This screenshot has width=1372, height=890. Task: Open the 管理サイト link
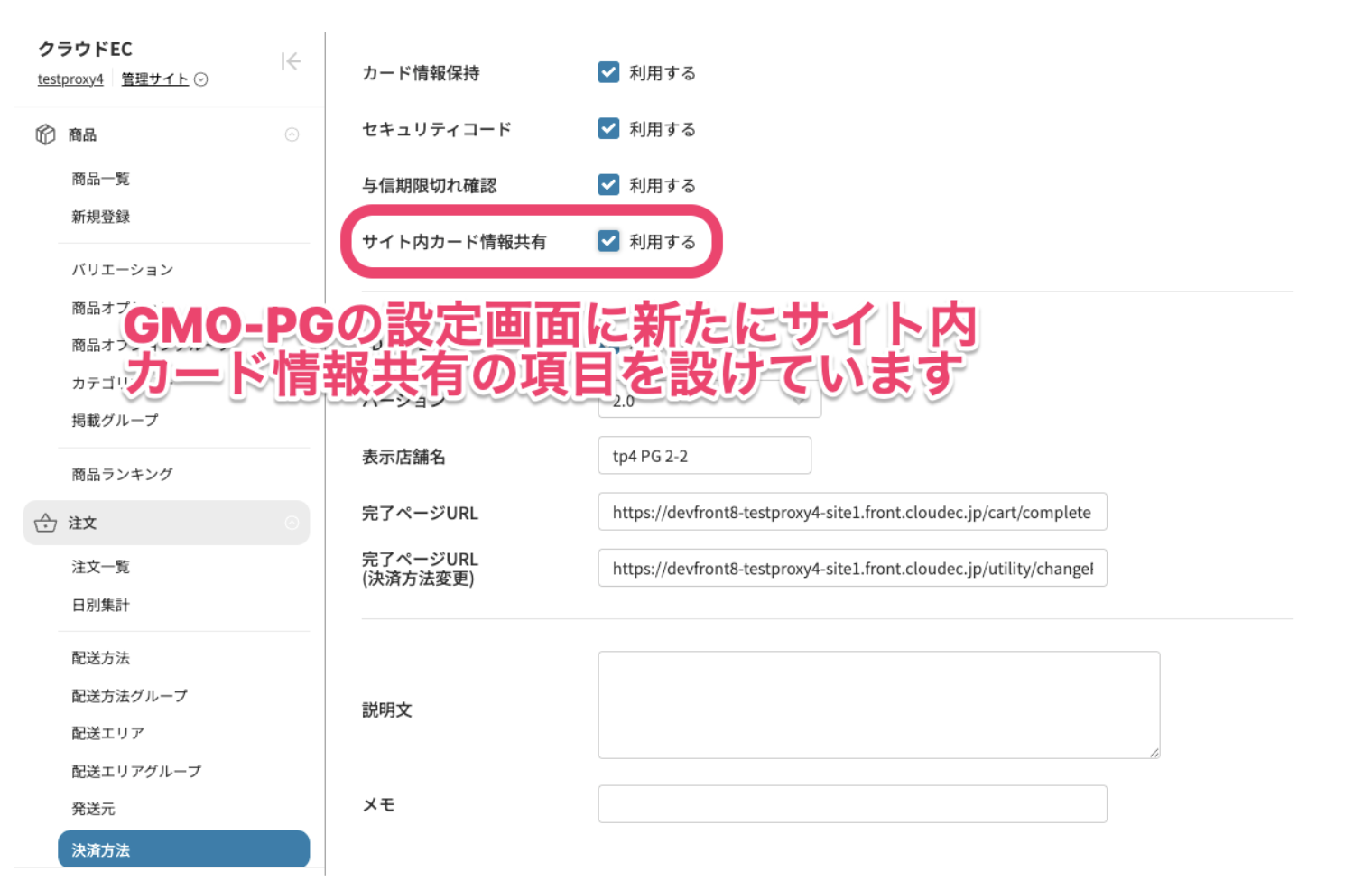tap(154, 79)
